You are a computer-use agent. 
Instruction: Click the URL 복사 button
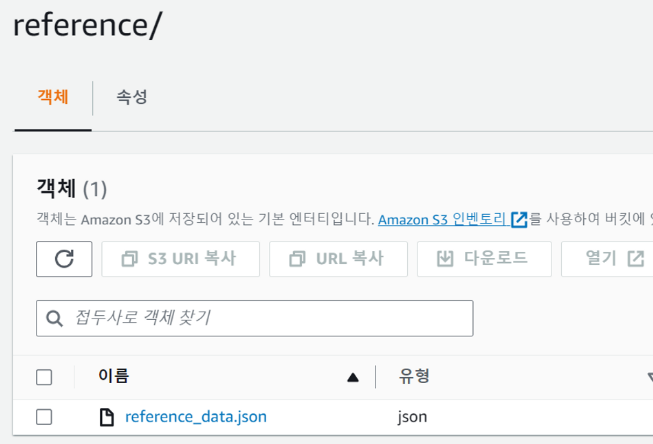coord(338,259)
